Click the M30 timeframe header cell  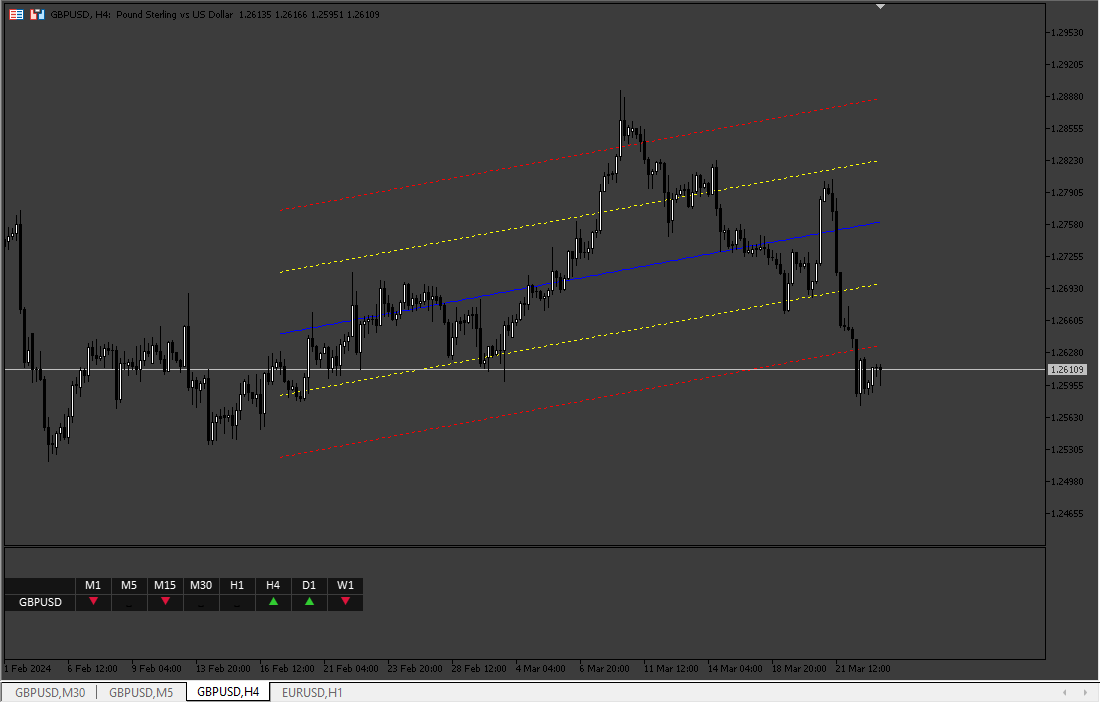[201, 585]
